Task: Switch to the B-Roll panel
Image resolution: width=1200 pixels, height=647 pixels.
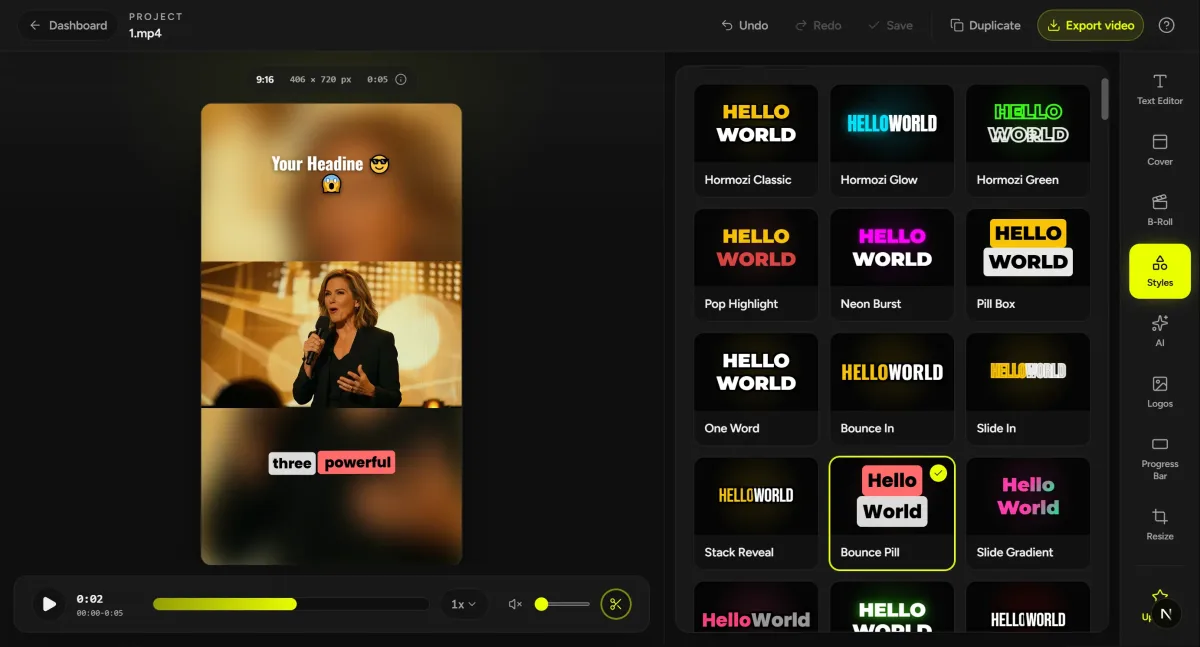Action: tap(1160, 210)
